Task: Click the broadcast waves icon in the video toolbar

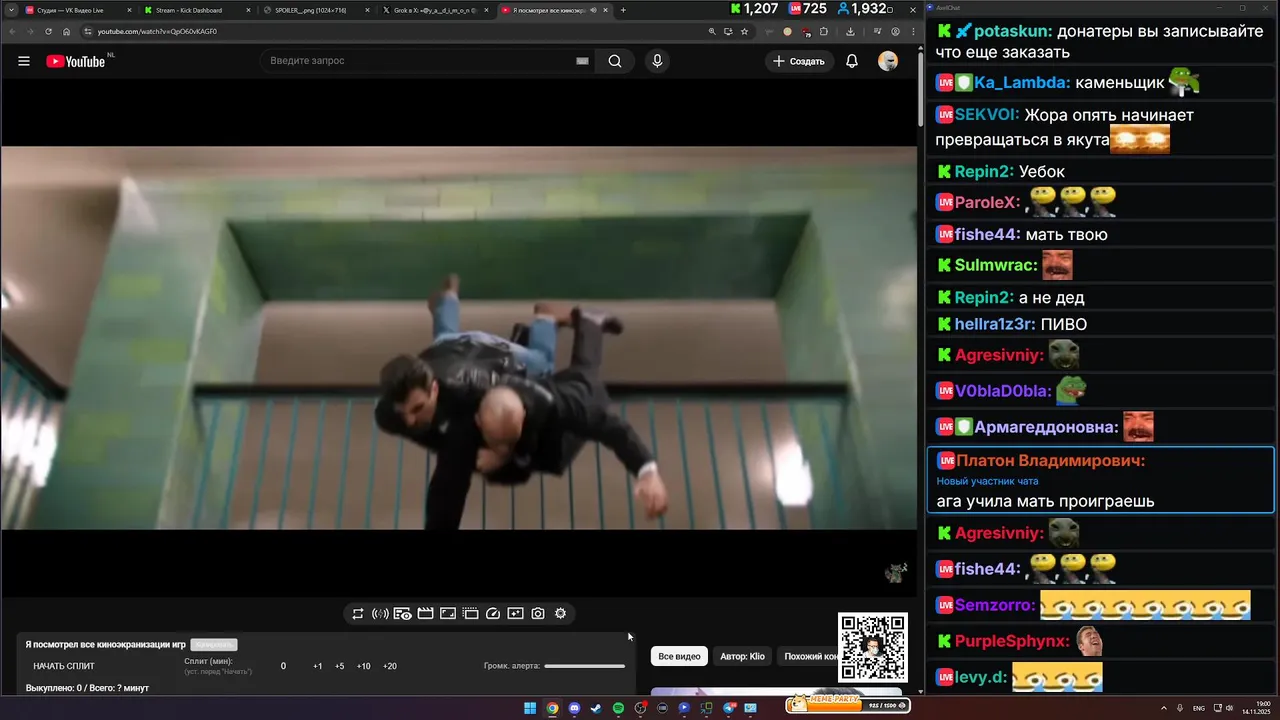Action: click(380, 614)
